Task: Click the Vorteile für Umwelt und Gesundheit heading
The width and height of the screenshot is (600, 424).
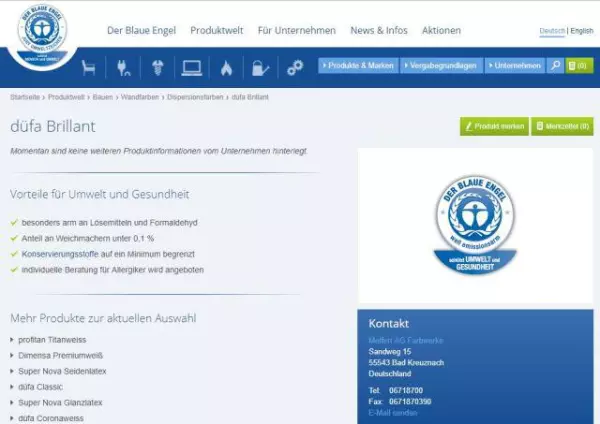Action: click(99, 194)
